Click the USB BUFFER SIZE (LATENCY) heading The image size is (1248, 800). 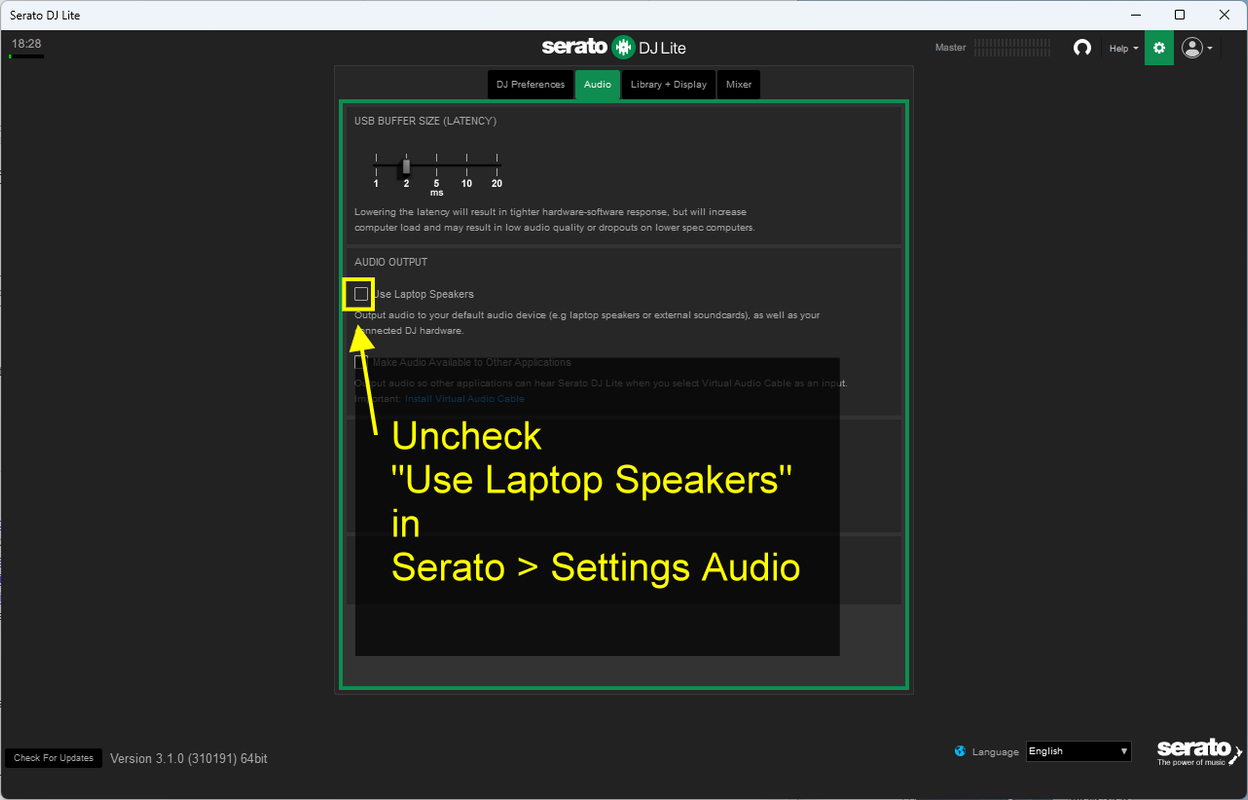click(x=425, y=121)
